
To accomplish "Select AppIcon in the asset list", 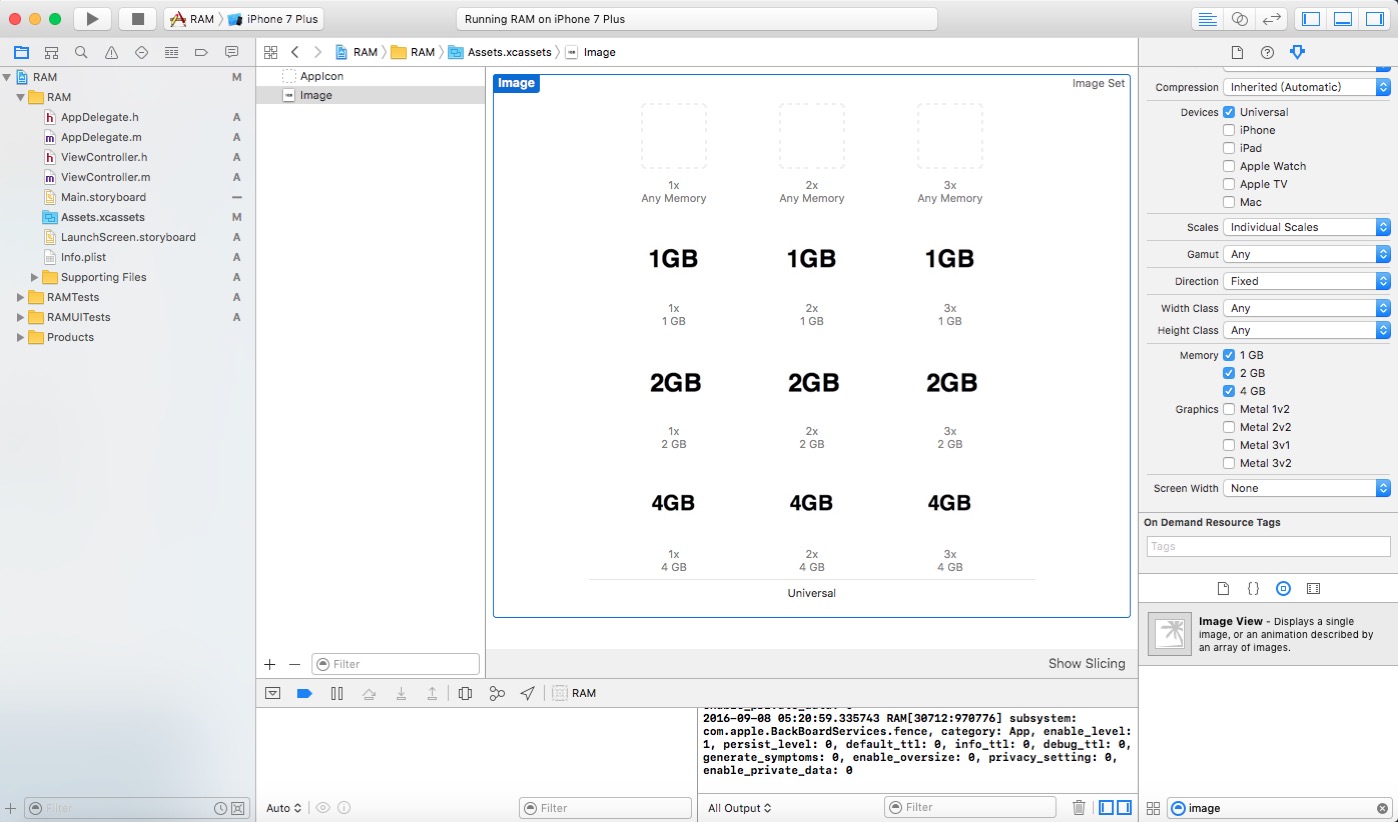I will (x=321, y=76).
